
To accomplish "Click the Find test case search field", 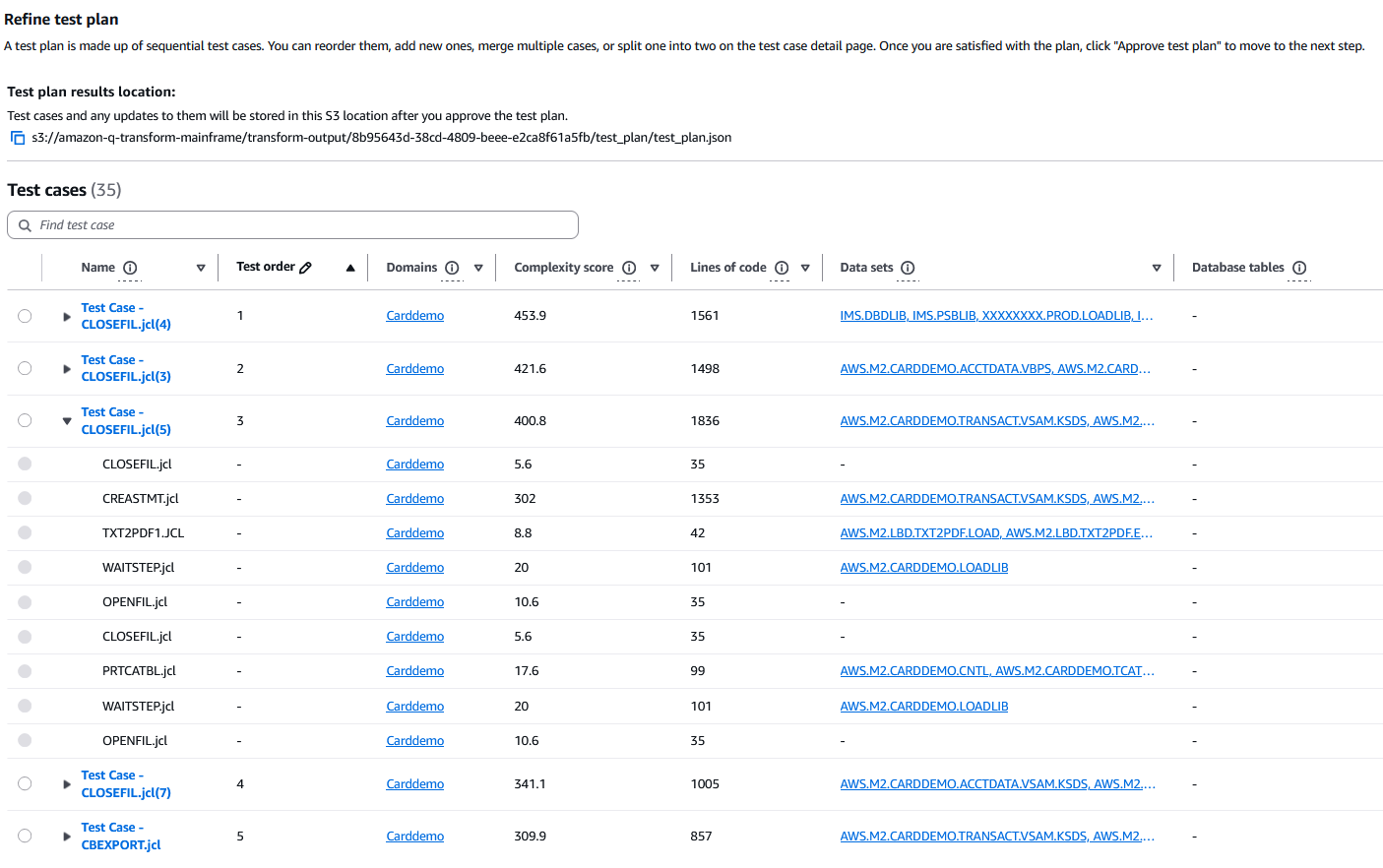I will click(293, 225).
